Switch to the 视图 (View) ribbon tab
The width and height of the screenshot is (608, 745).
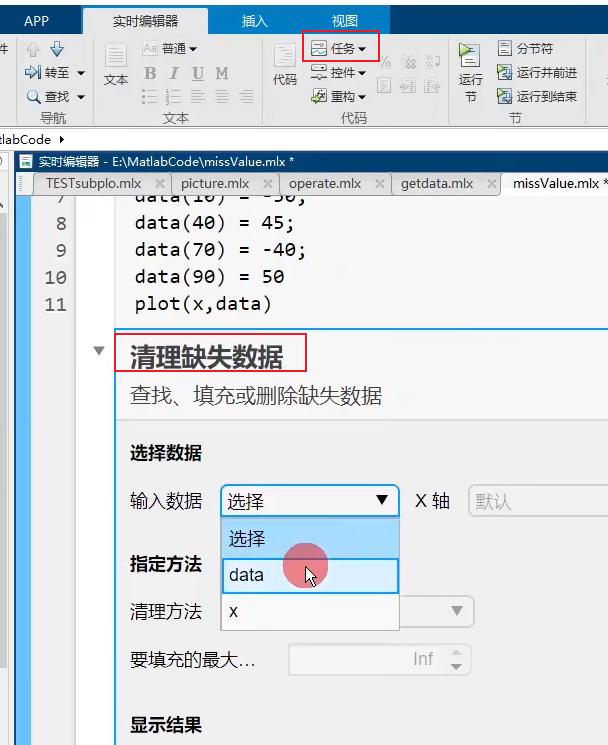tap(344, 20)
